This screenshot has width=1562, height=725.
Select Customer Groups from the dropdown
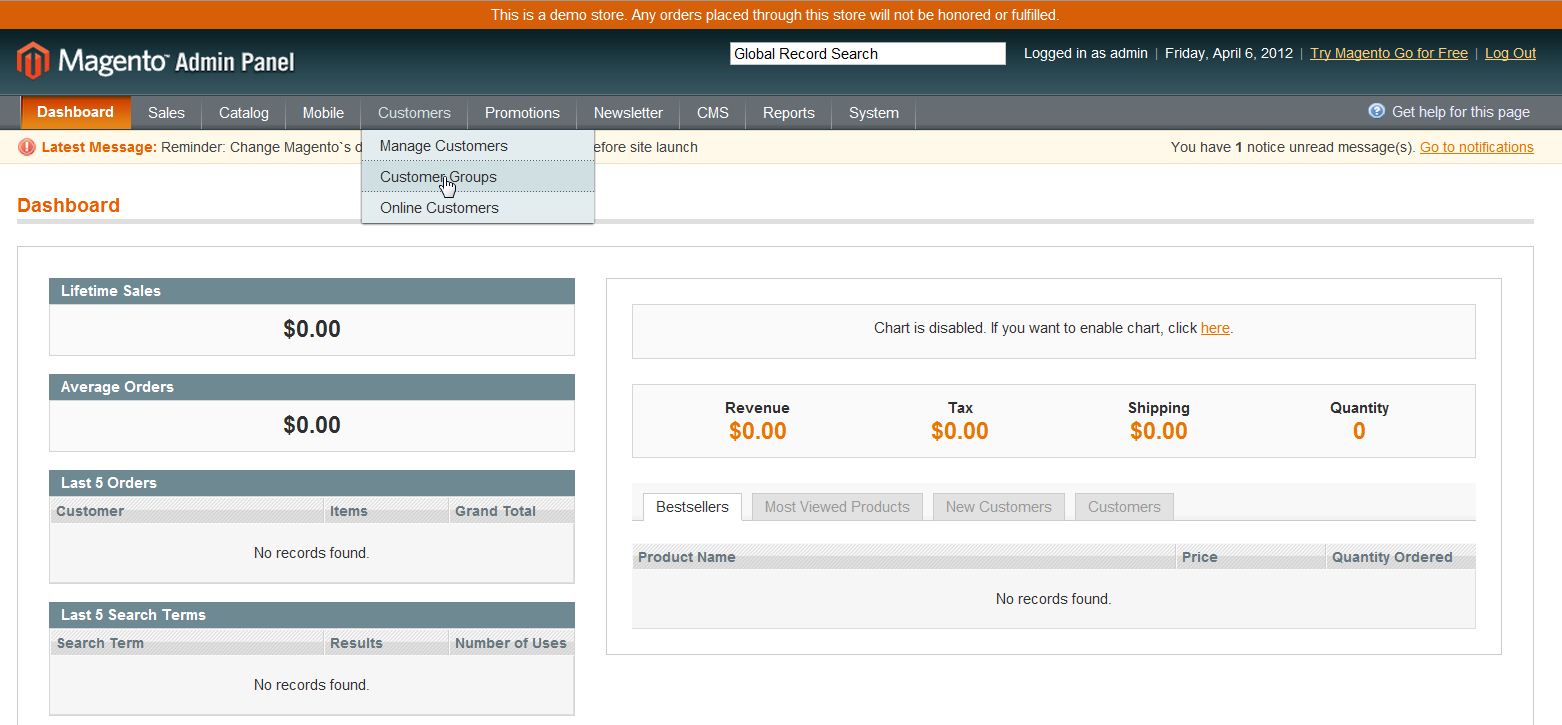(438, 177)
